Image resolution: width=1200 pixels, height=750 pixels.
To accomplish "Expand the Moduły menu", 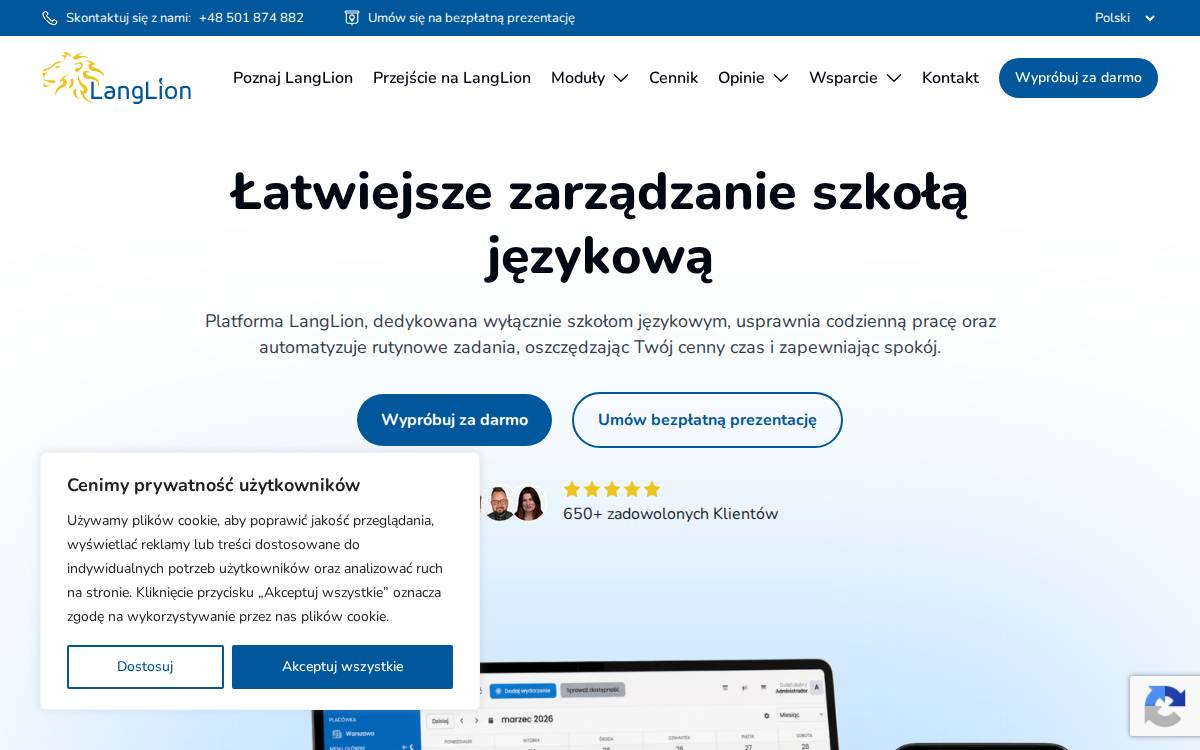I will 590,78.
